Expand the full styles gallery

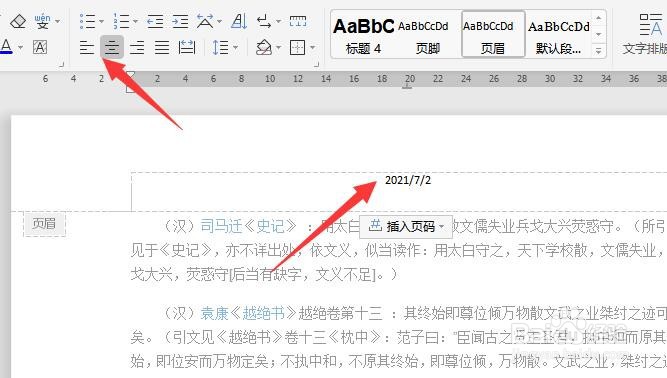(599, 51)
